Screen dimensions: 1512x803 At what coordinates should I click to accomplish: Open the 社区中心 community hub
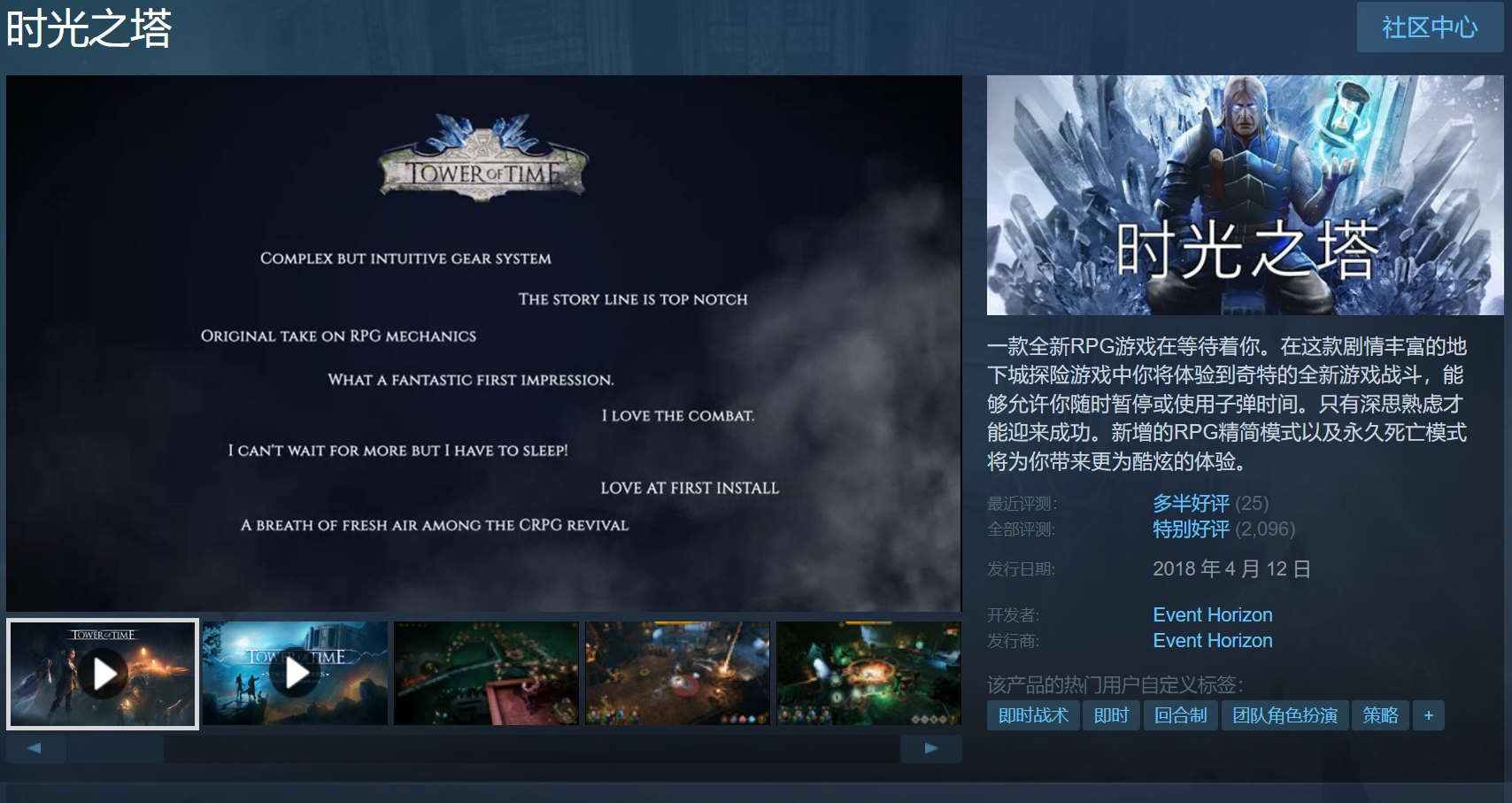click(1430, 27)
